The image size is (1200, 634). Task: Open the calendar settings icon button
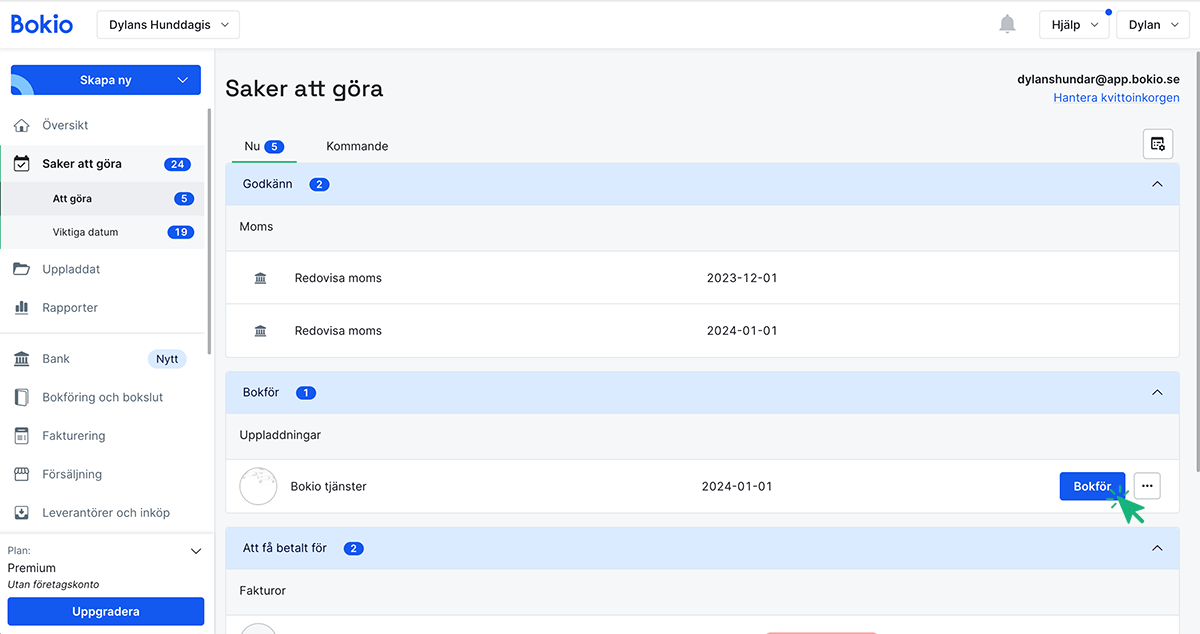pyautogui.click(x=1157, y=144)
